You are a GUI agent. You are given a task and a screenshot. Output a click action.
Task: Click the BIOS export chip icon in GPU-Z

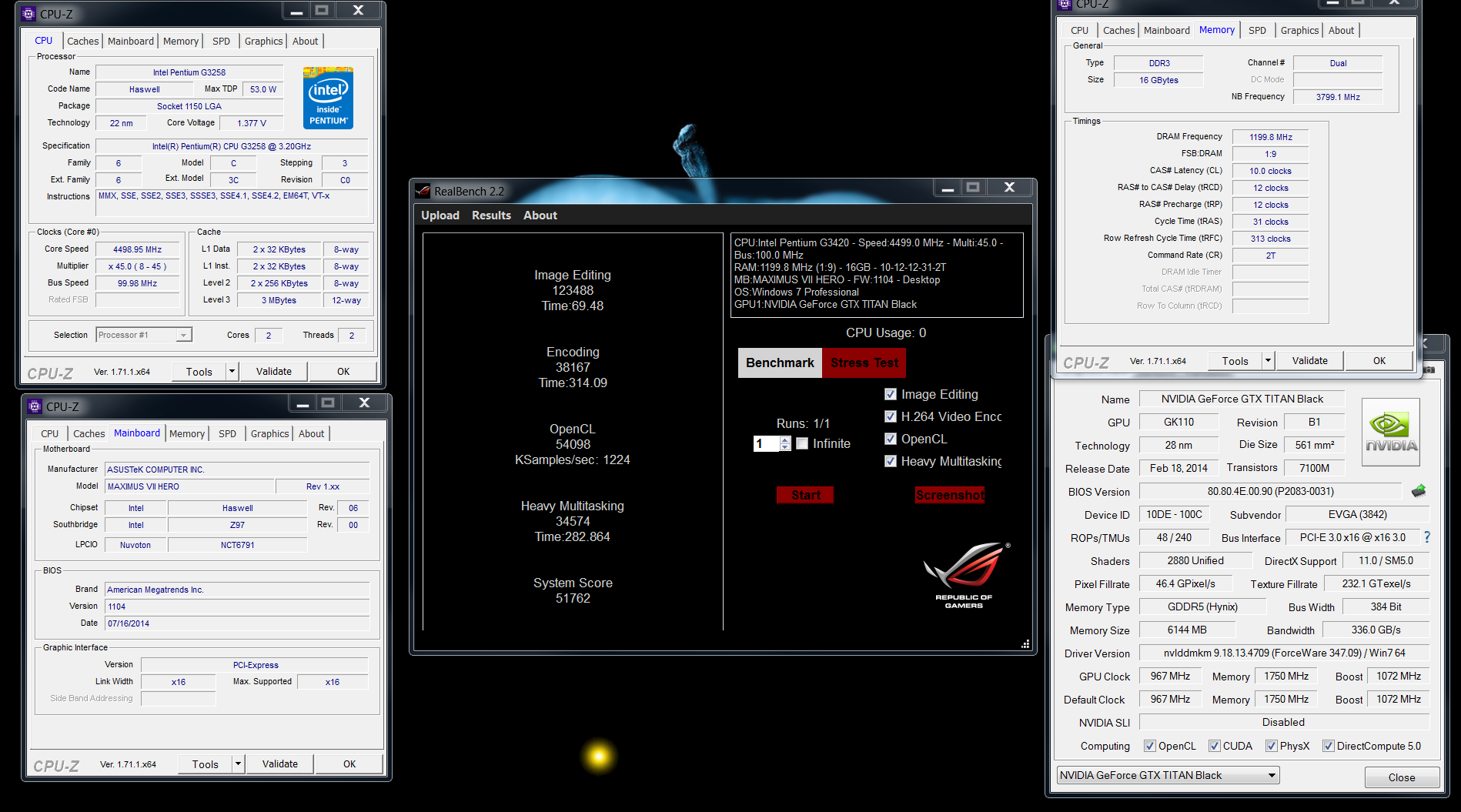pos(1419,491)
